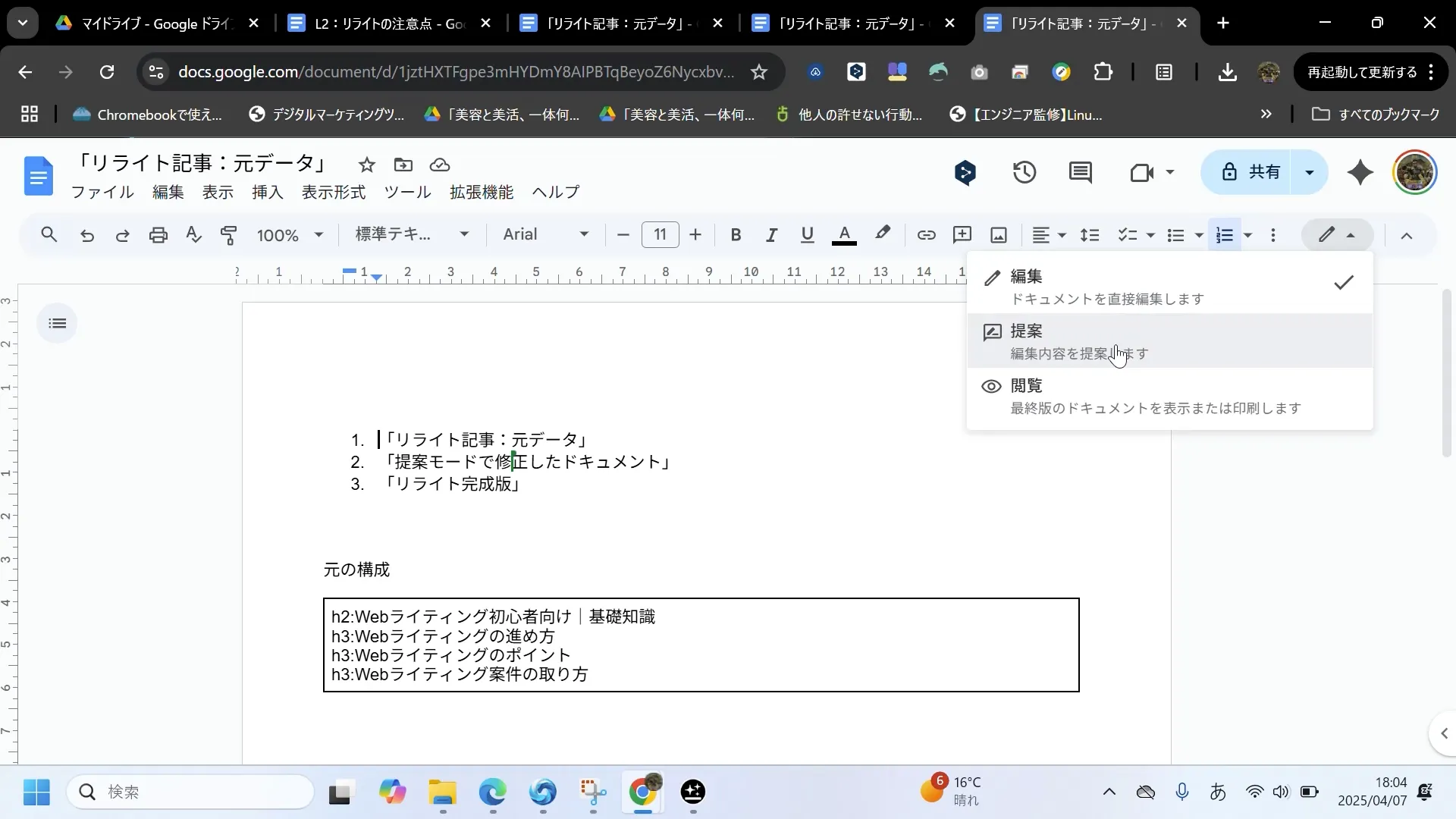The image size is (1456, 819).
Task: Star the document next to its title
Action: (x=367, y=165)
